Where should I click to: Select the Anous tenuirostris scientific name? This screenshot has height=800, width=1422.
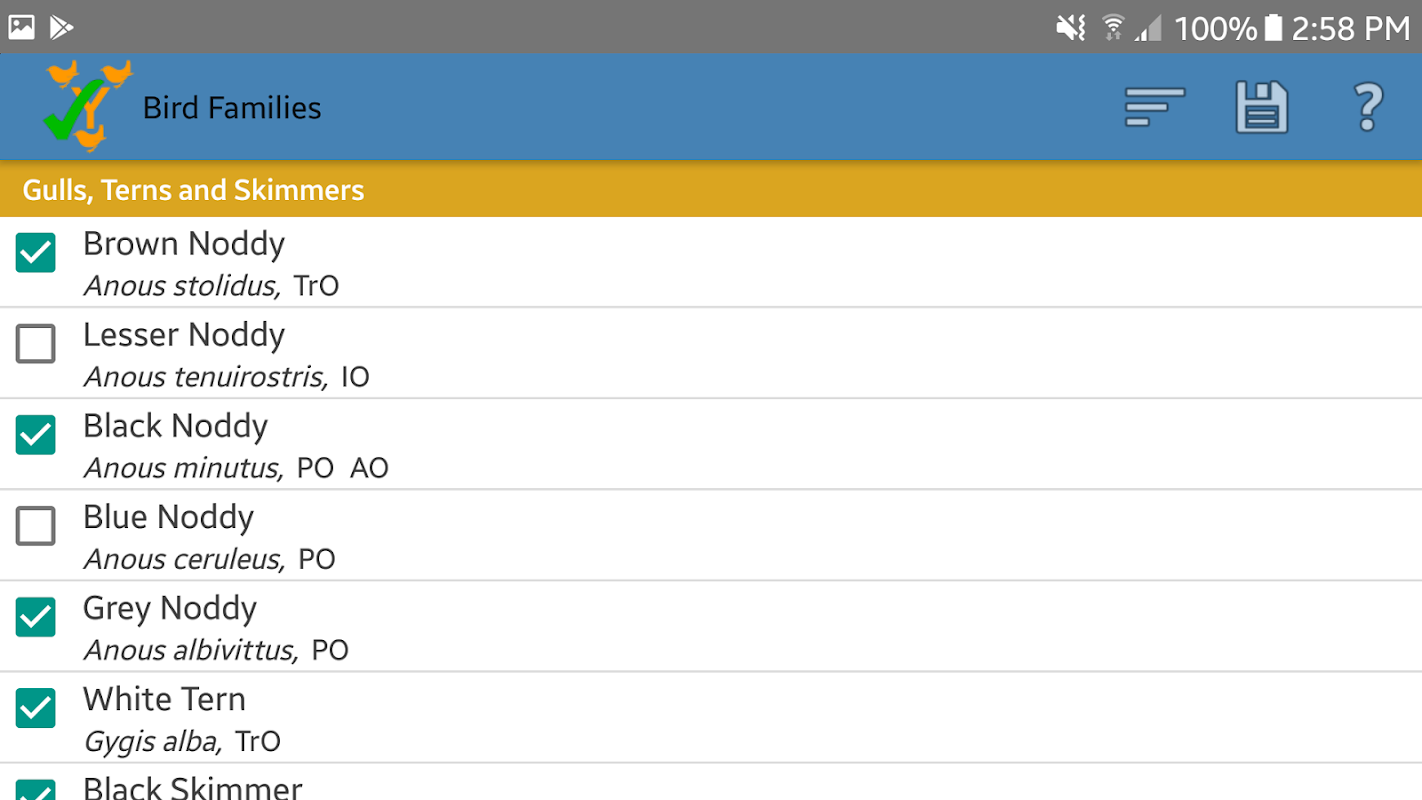205,377
